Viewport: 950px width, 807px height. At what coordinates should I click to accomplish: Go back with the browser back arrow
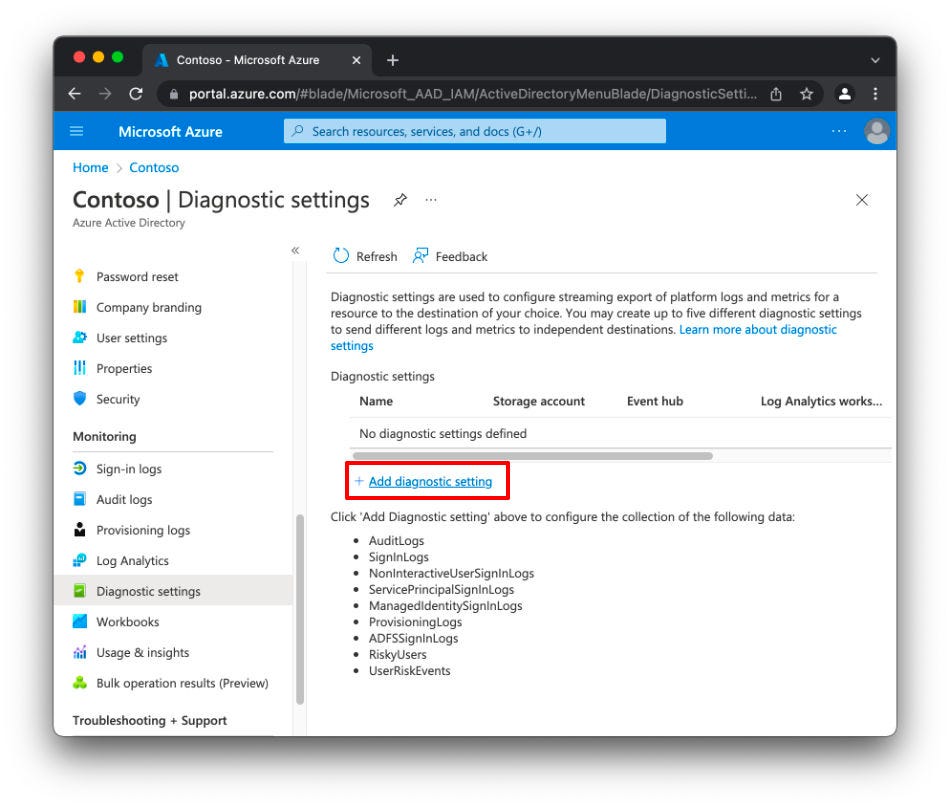click(75, 94)
